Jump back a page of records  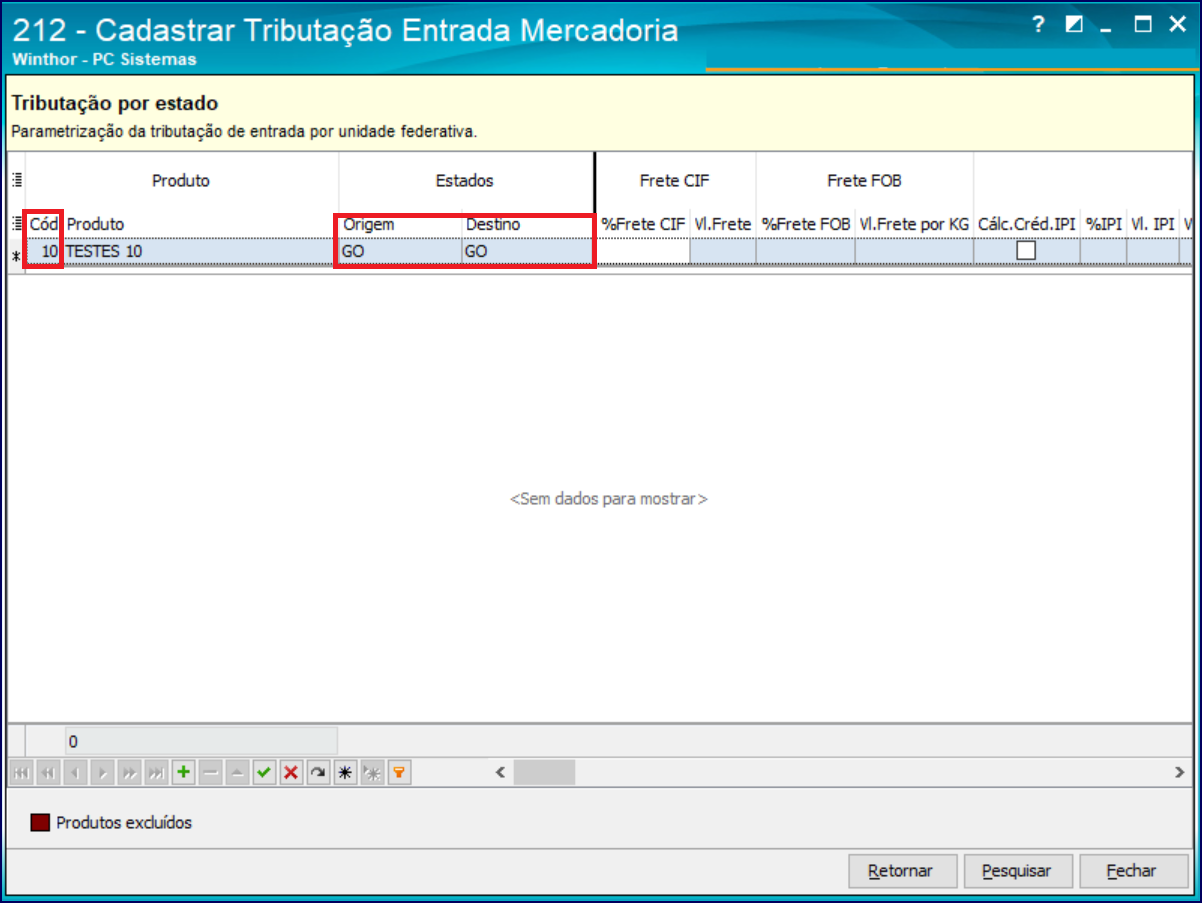[48, 772]
